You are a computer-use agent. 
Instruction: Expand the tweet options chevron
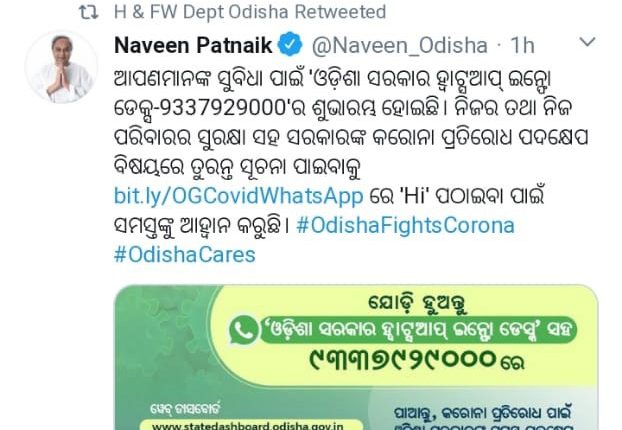point(587,41)
